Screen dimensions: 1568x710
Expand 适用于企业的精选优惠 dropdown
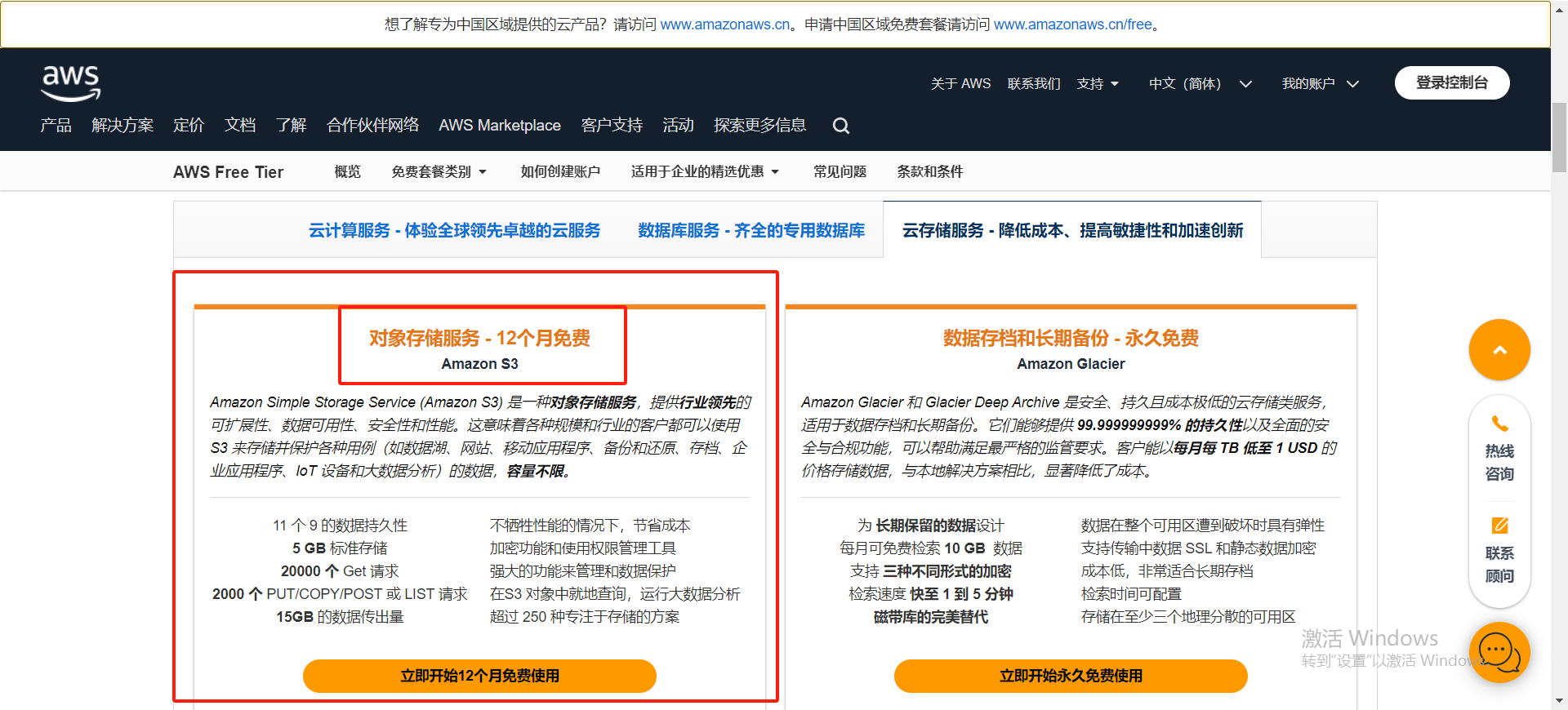click(705, 171)
